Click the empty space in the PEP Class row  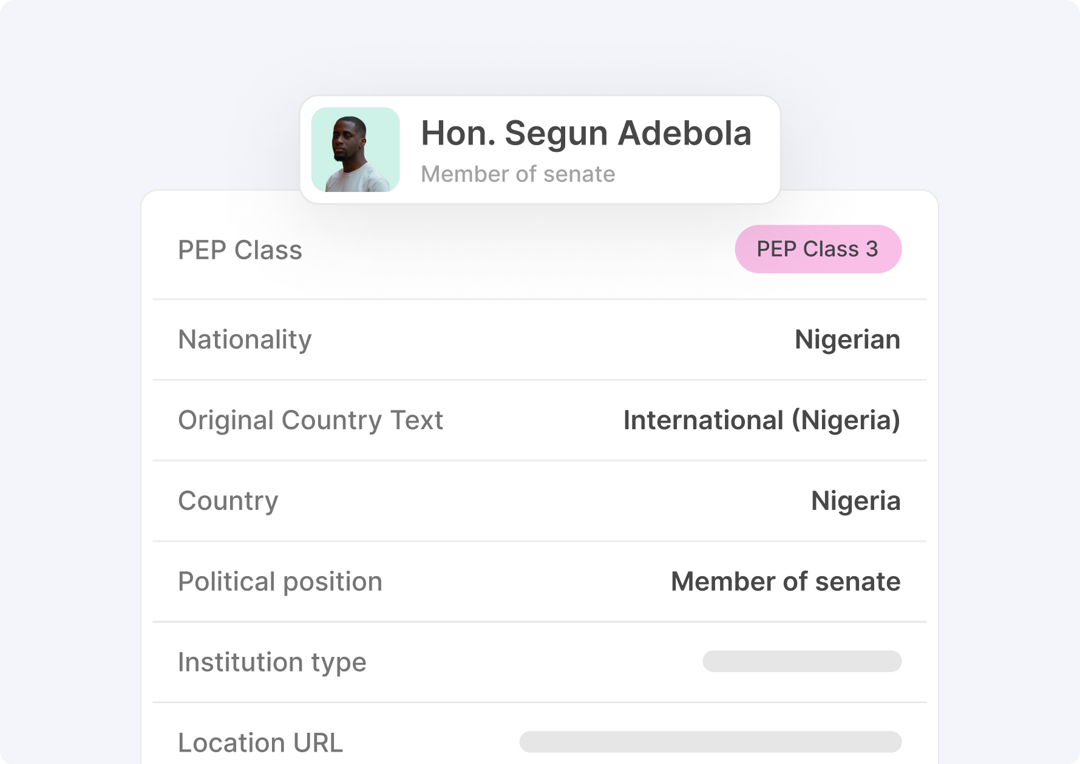517,250
